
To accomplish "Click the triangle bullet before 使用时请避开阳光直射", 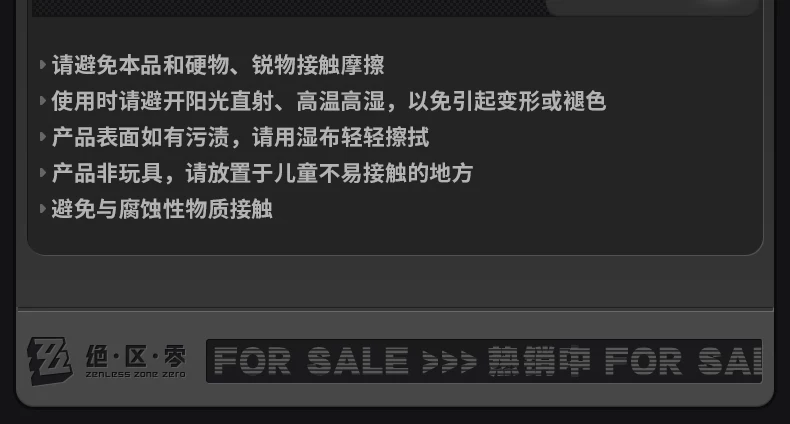I will [43, 101].
